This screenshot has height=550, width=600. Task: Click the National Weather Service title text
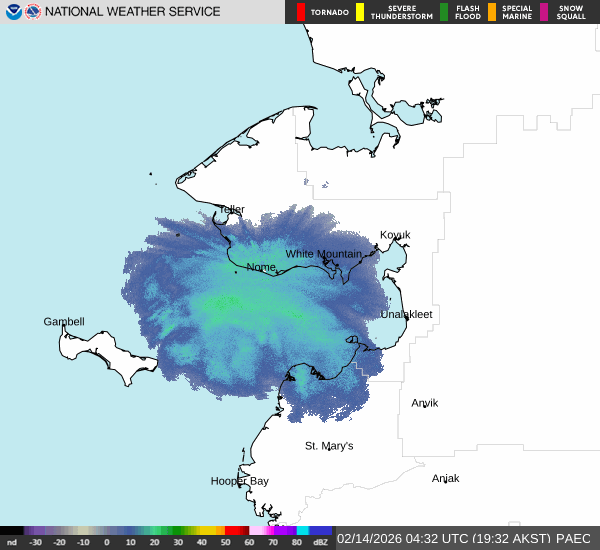point(134,12)
